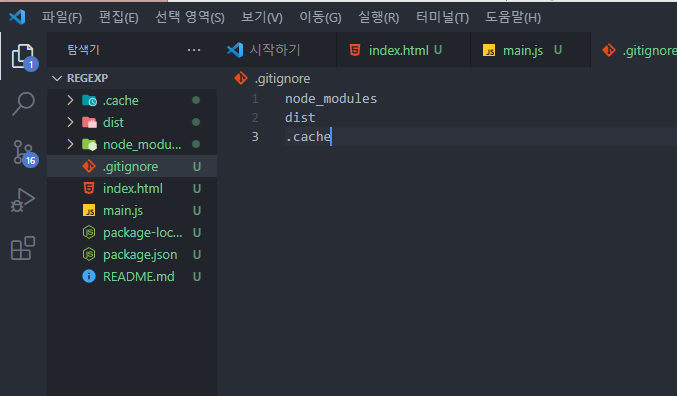Open the 이동(G) menu
The image size is (677, 396).
tap(320, 17)
